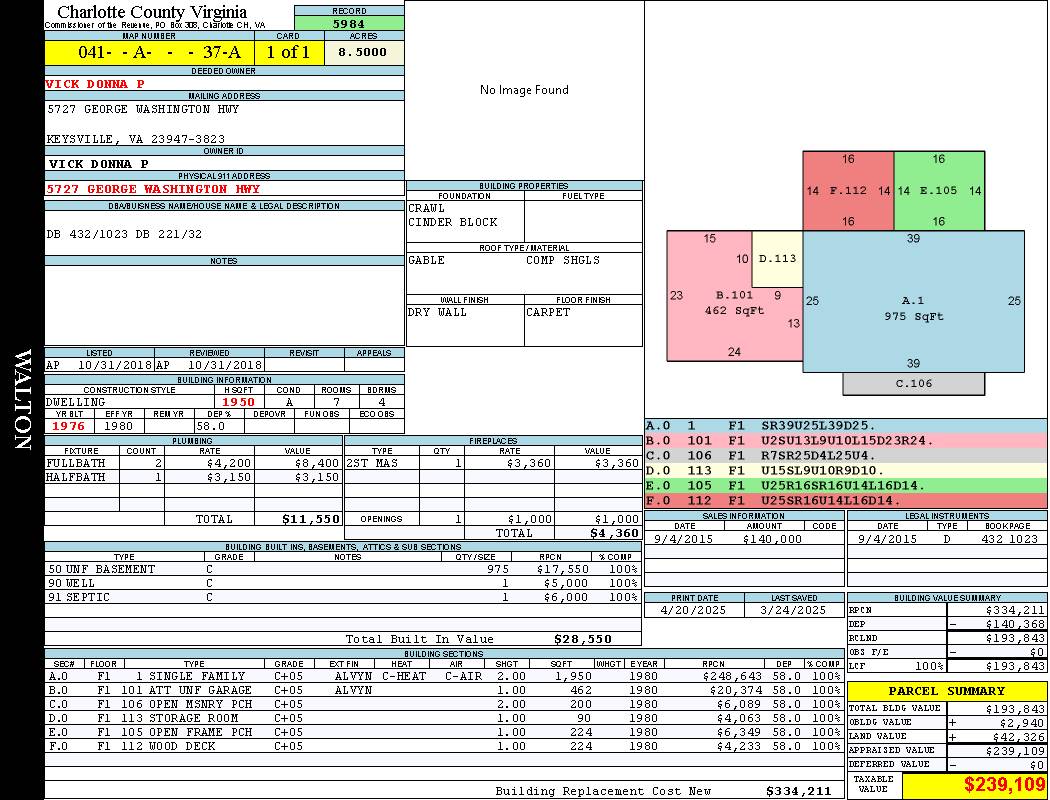The image size is (1050, 800).
Task: Select the gray C.106 porch strip
Action: tap(913, 384)
